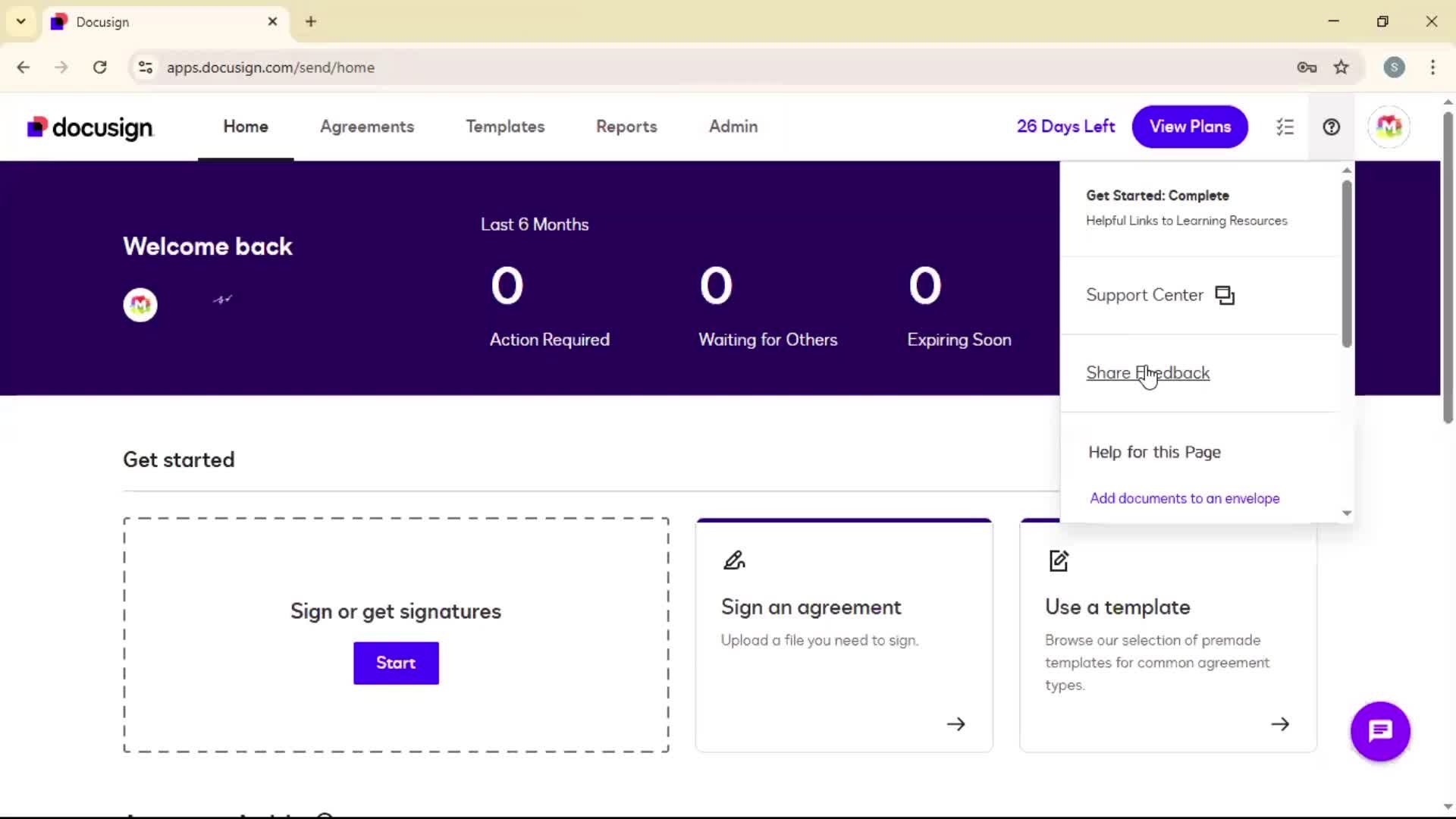Click the Action Required count

(x=507, y=286)
